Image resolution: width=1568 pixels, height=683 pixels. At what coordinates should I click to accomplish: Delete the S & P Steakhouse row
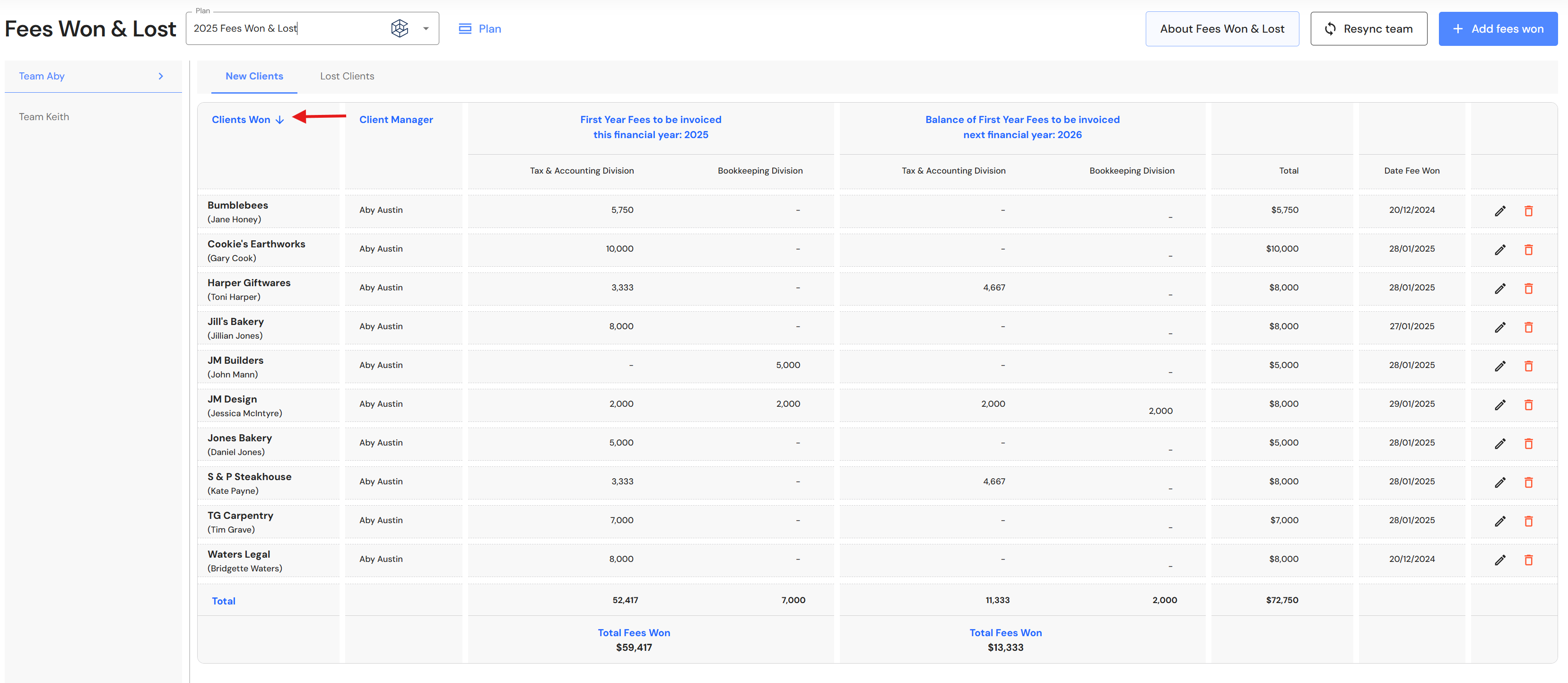1528,482
